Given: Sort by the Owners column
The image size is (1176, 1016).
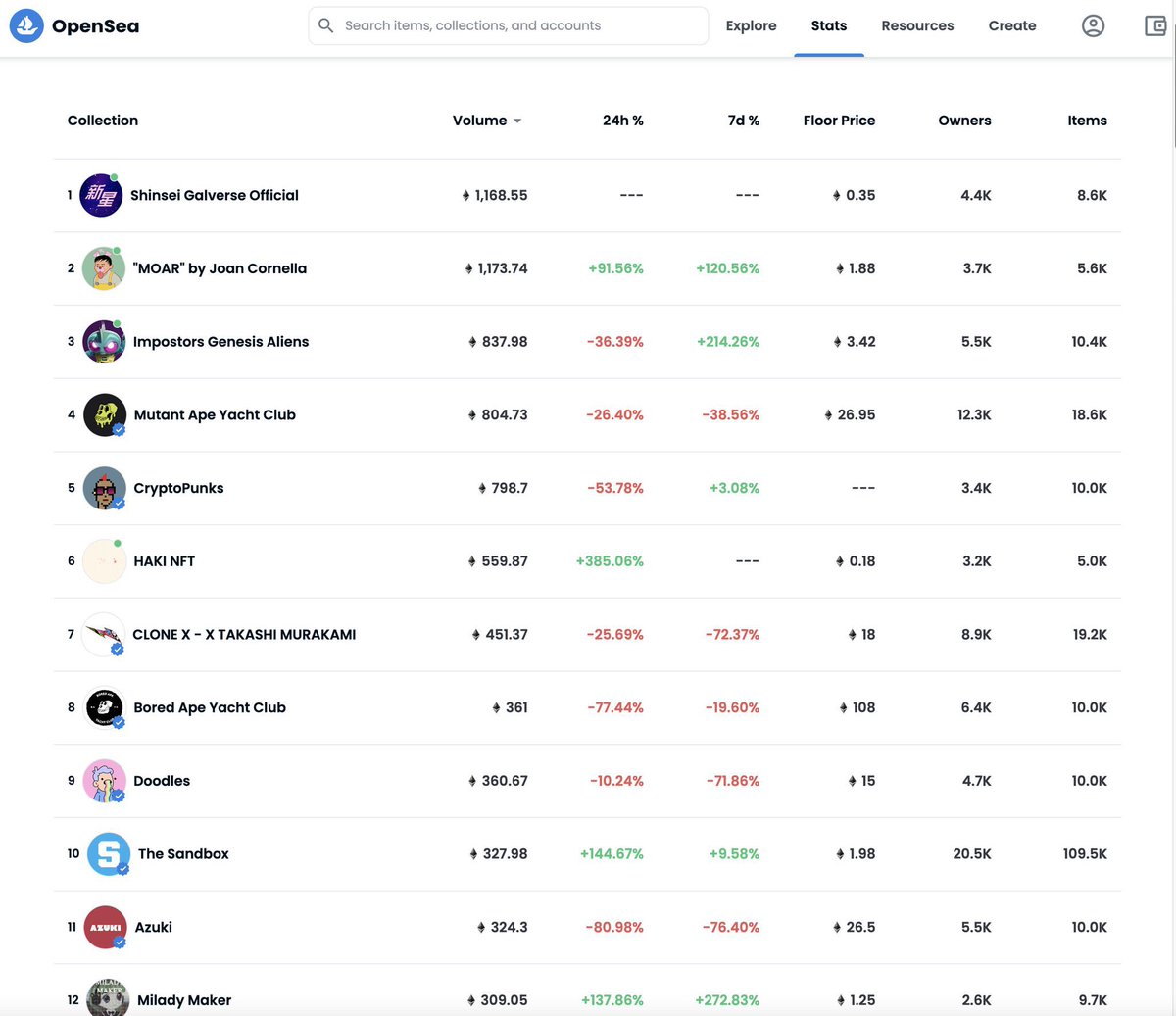Looking at the screenshot, I should pos(964,121).
